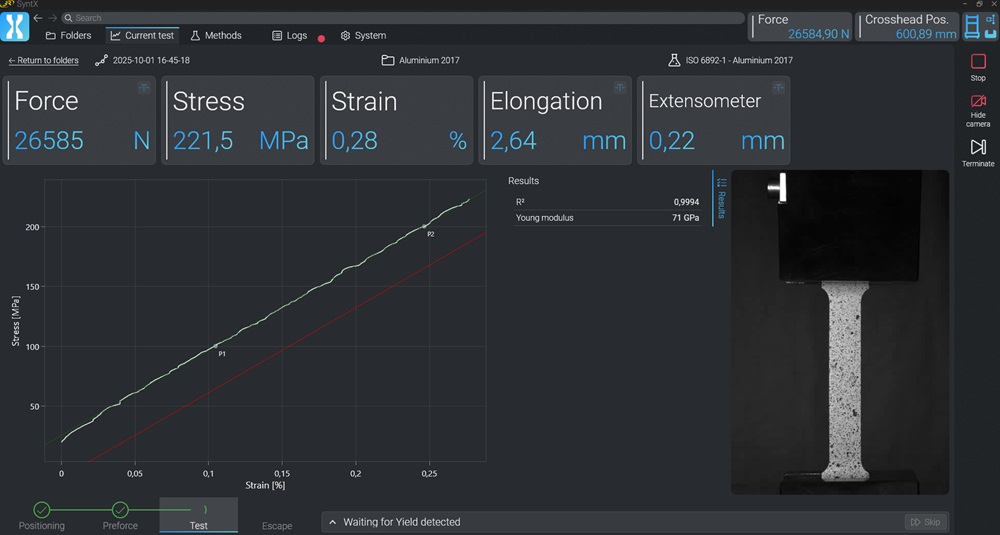Screen dimensions: 1000x535
Task: Open the System settings tab
Action: click(362, 35)
